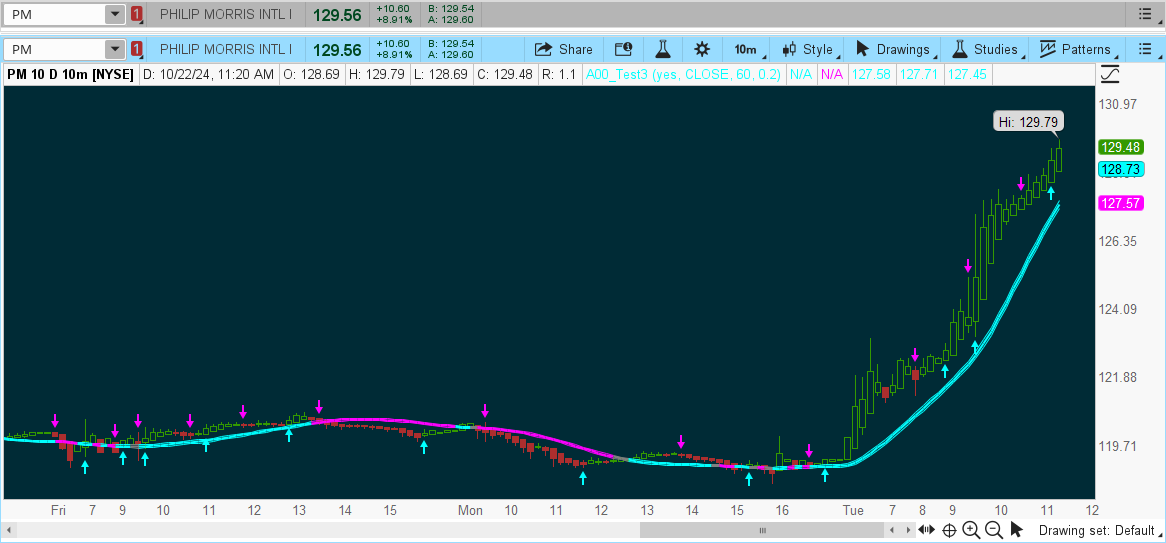Expand the top header bar symbol dropdown arrow

pos(115,13)
